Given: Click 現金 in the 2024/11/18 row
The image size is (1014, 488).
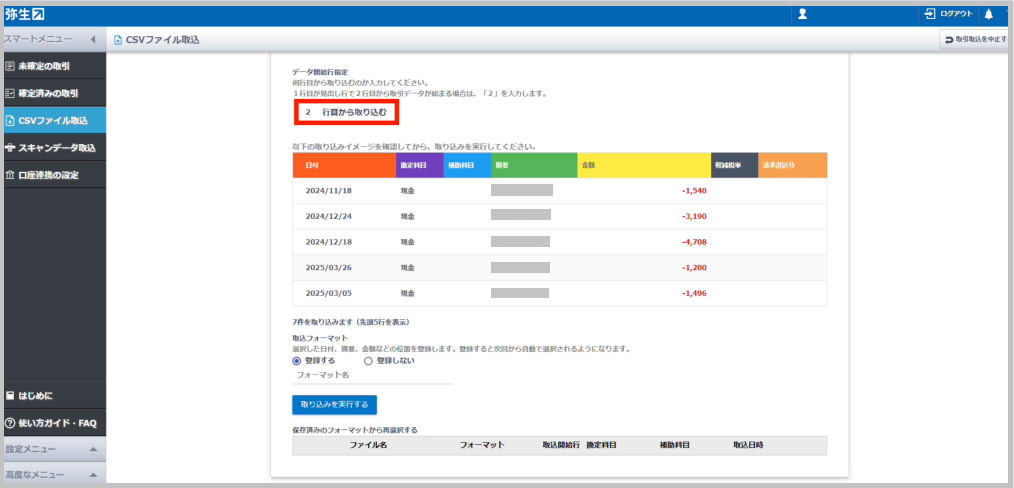Looking at the screenshot, I should [x=407, y=191].
